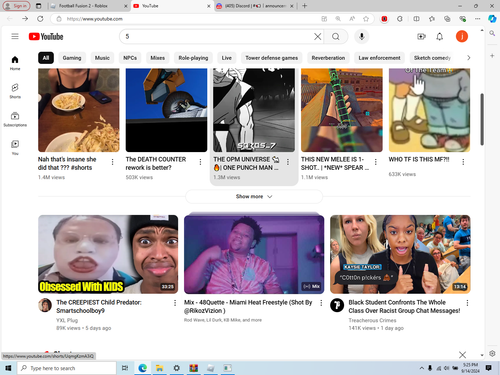The height and width of the screenshot is (375, 500).
Task: Click the browser refresh button
Action: click(40, 19)
